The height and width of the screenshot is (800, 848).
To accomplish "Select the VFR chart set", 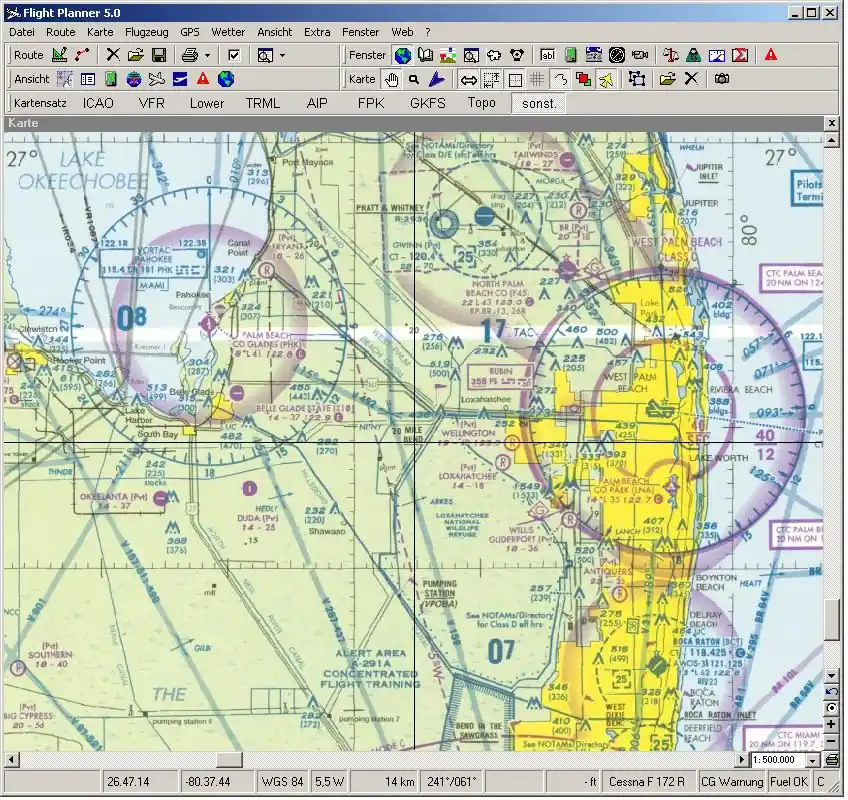I will tap(151, 103).
